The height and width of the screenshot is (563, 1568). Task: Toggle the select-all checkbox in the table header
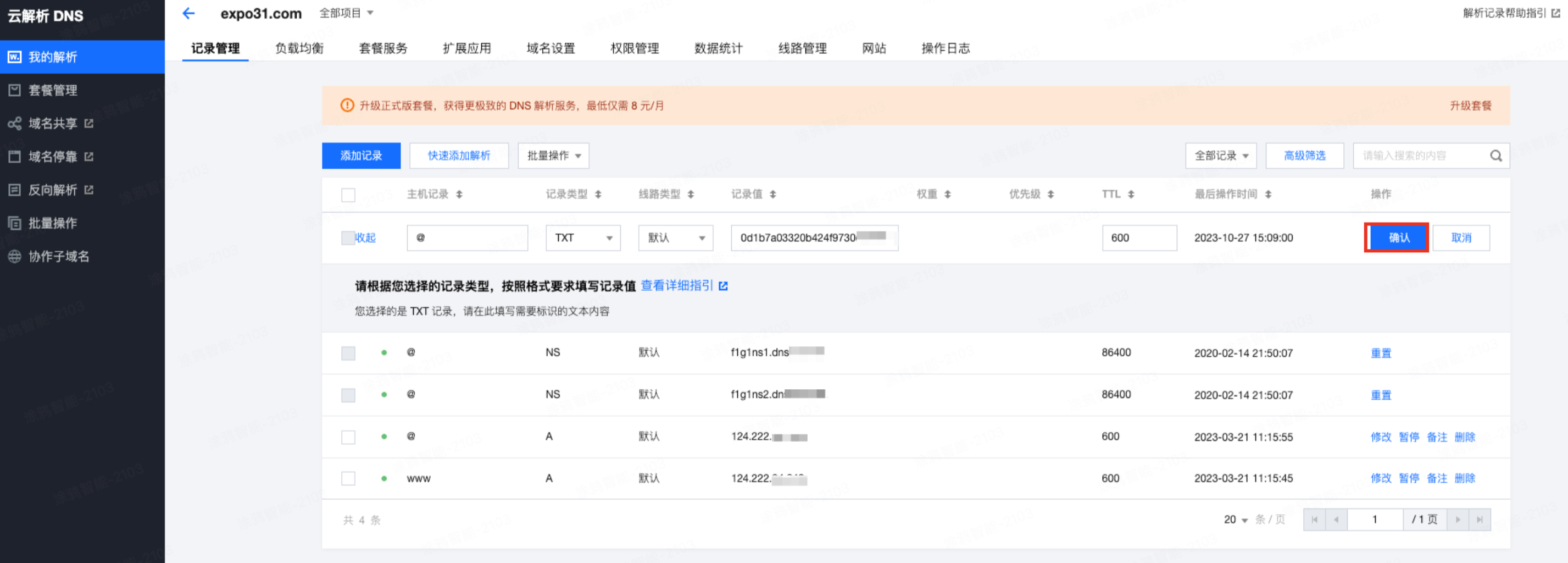348,195
